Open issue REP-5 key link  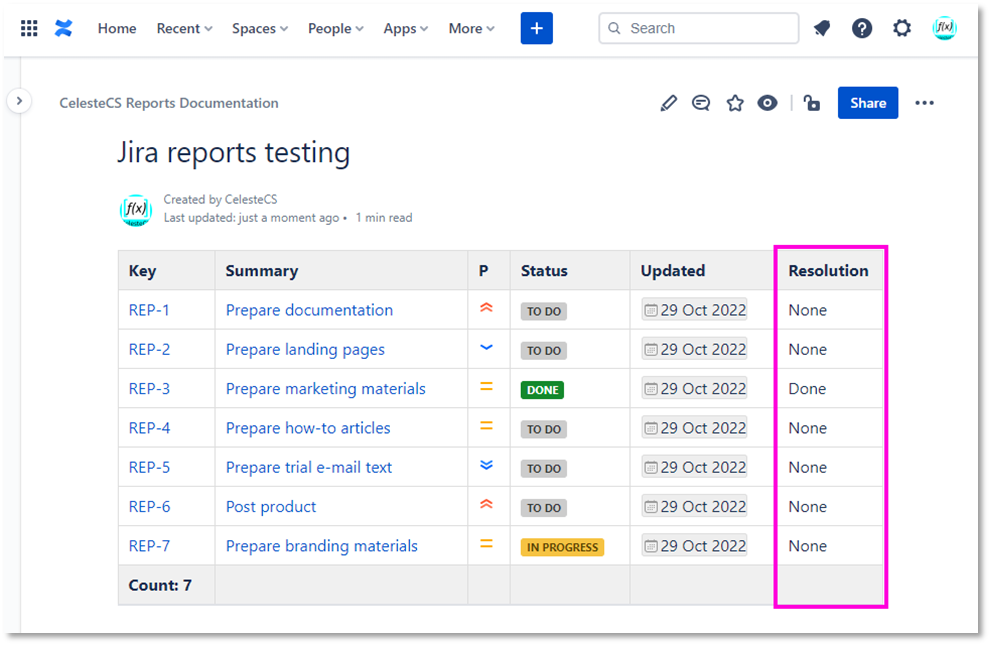click(x=149, y=467)
